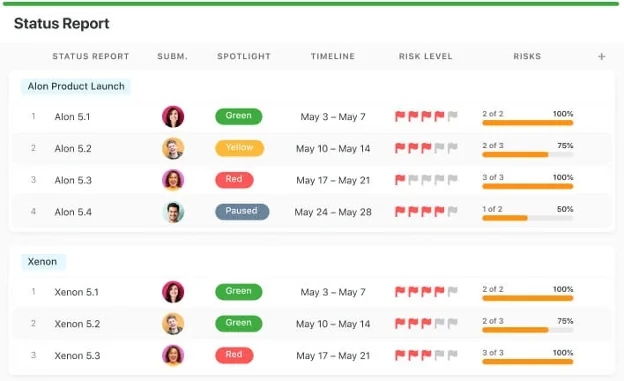This screenshot has height=381, width=624.
Task: Open submitter avatar for Alon 5.3
Action: point(173,180)
